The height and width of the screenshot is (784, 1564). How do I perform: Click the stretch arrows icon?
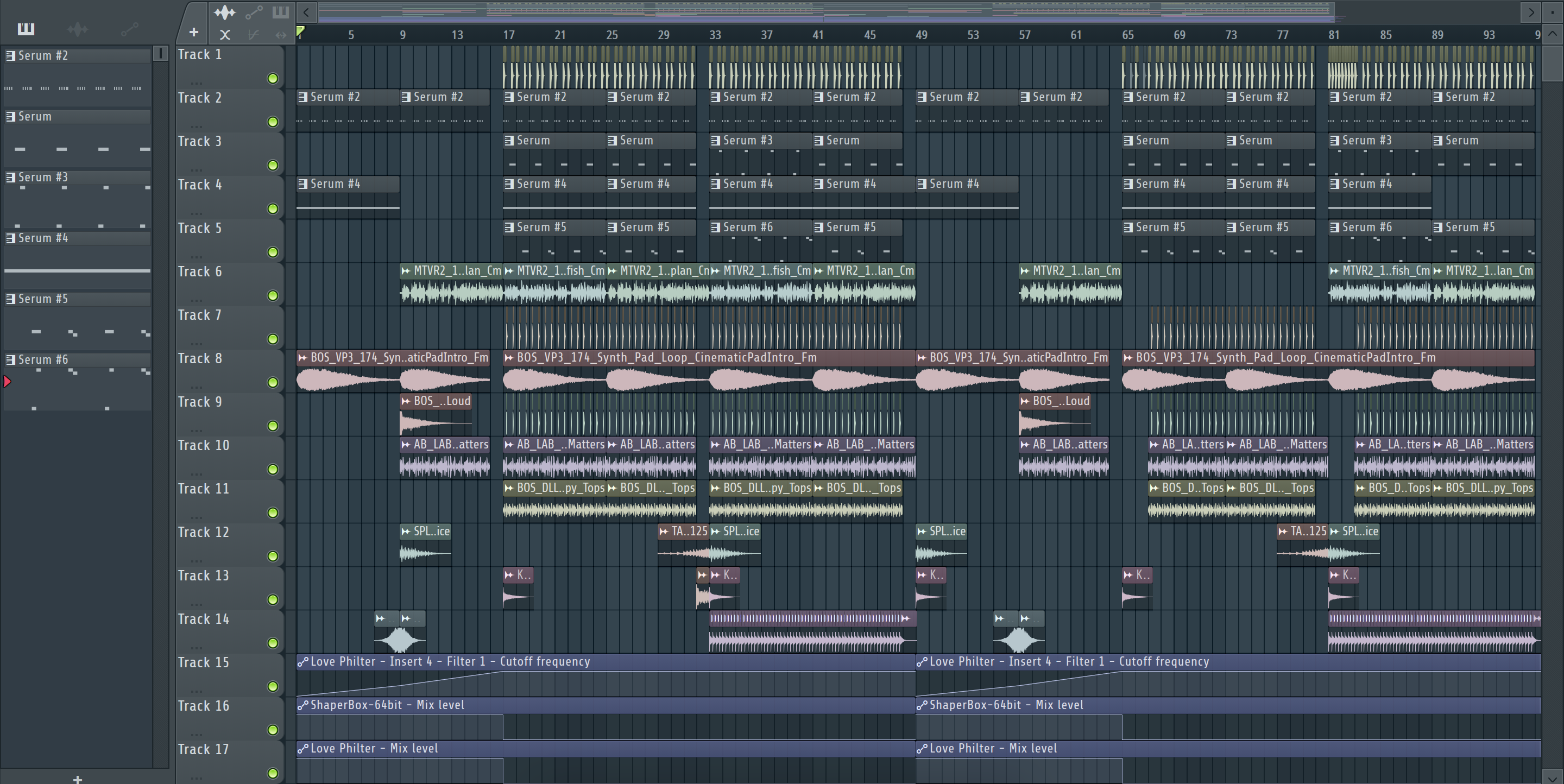281,35
